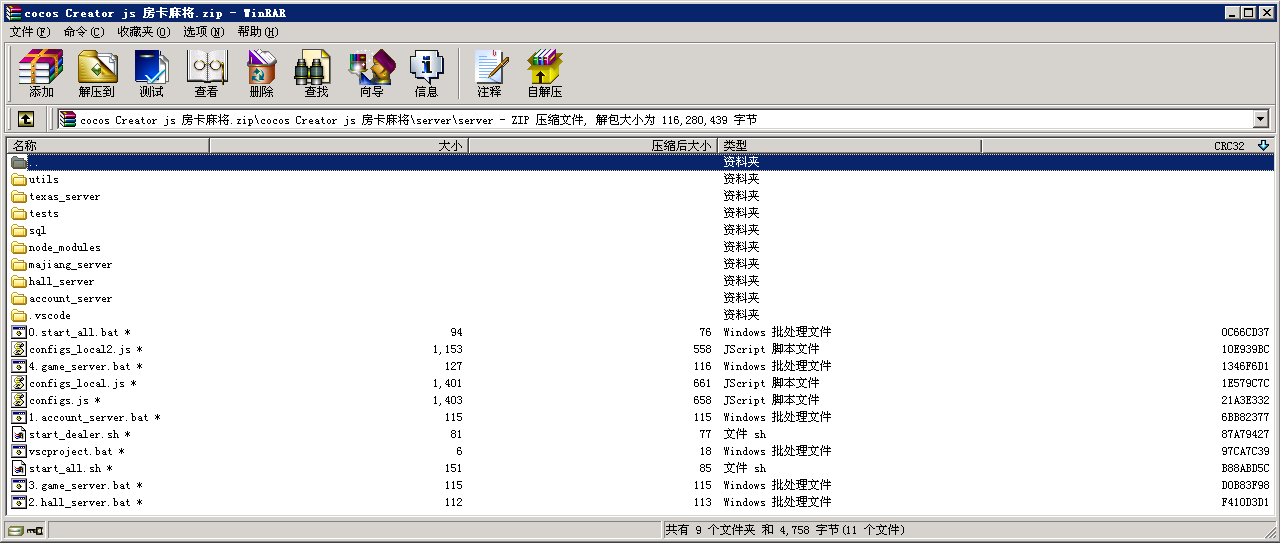Click the 解压到 (Extract To) icon
The height and width of the screenshot is (543, 1280).
pos(97,73)
